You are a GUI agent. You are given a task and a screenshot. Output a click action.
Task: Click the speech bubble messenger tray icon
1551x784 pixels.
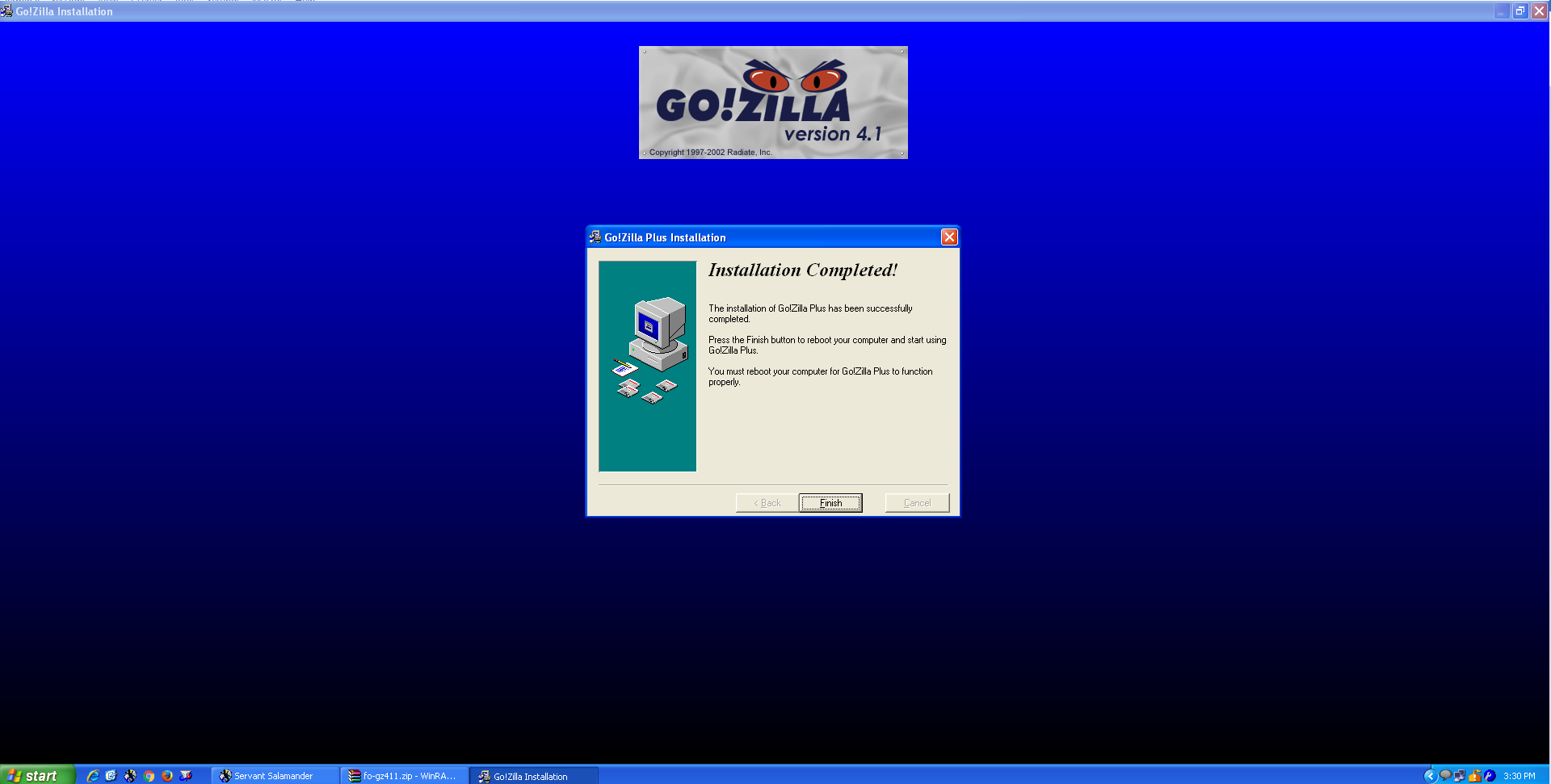point(1445,776)
